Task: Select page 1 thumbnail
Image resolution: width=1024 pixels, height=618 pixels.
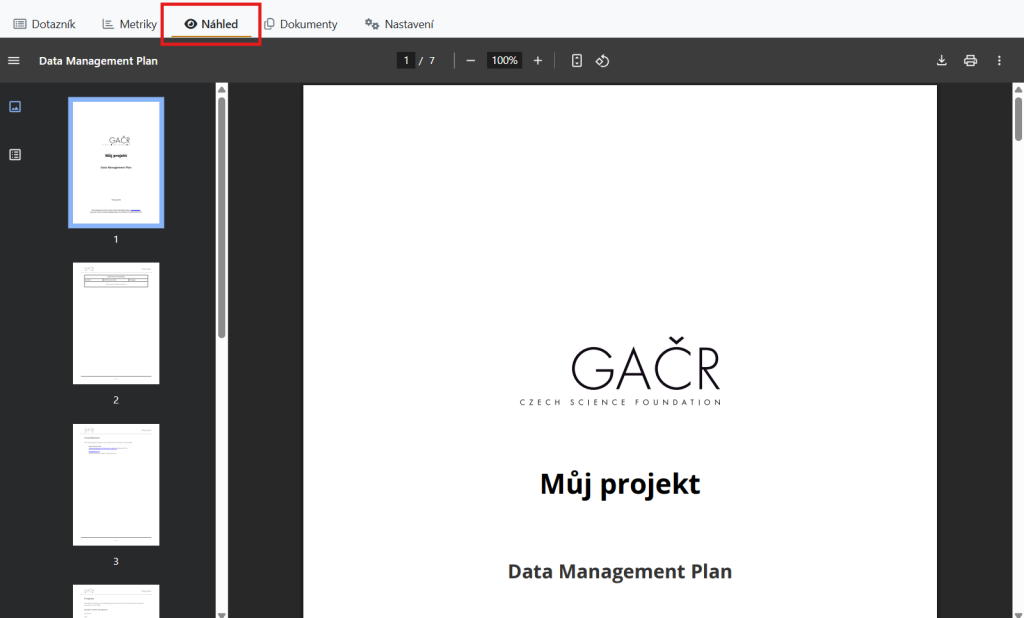Action: 116,163
